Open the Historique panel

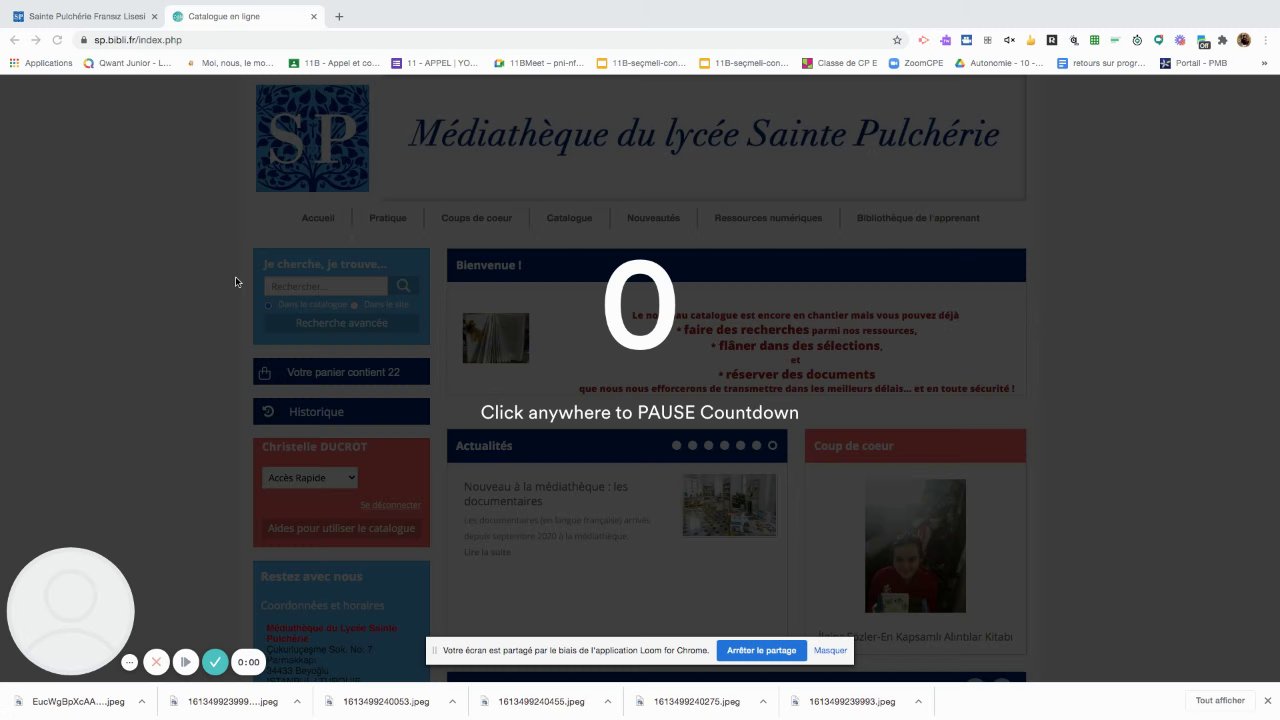coord(341,411)
